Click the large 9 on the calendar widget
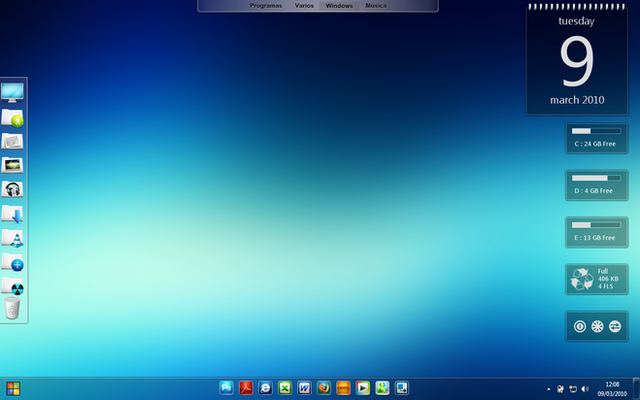Image resolution: width=640 pixels, height=400 pixels. tap(576, 61)
